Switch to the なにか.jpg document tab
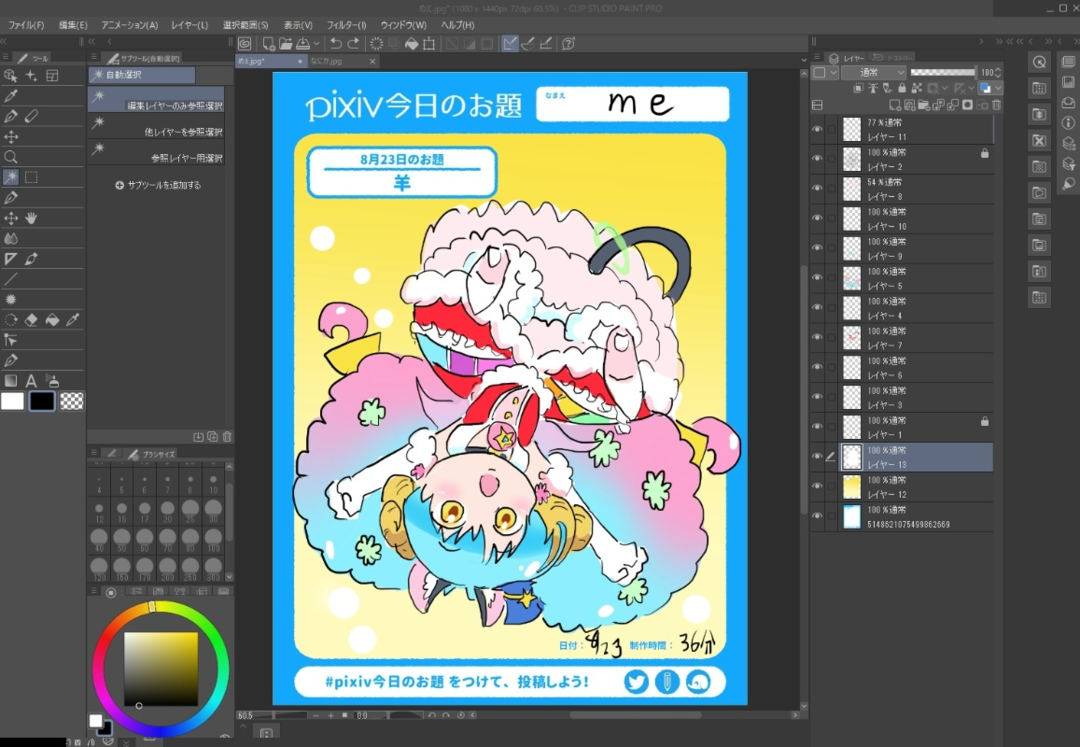The height and width of the screenshot is (747, 1080). (x=327, y=61)
